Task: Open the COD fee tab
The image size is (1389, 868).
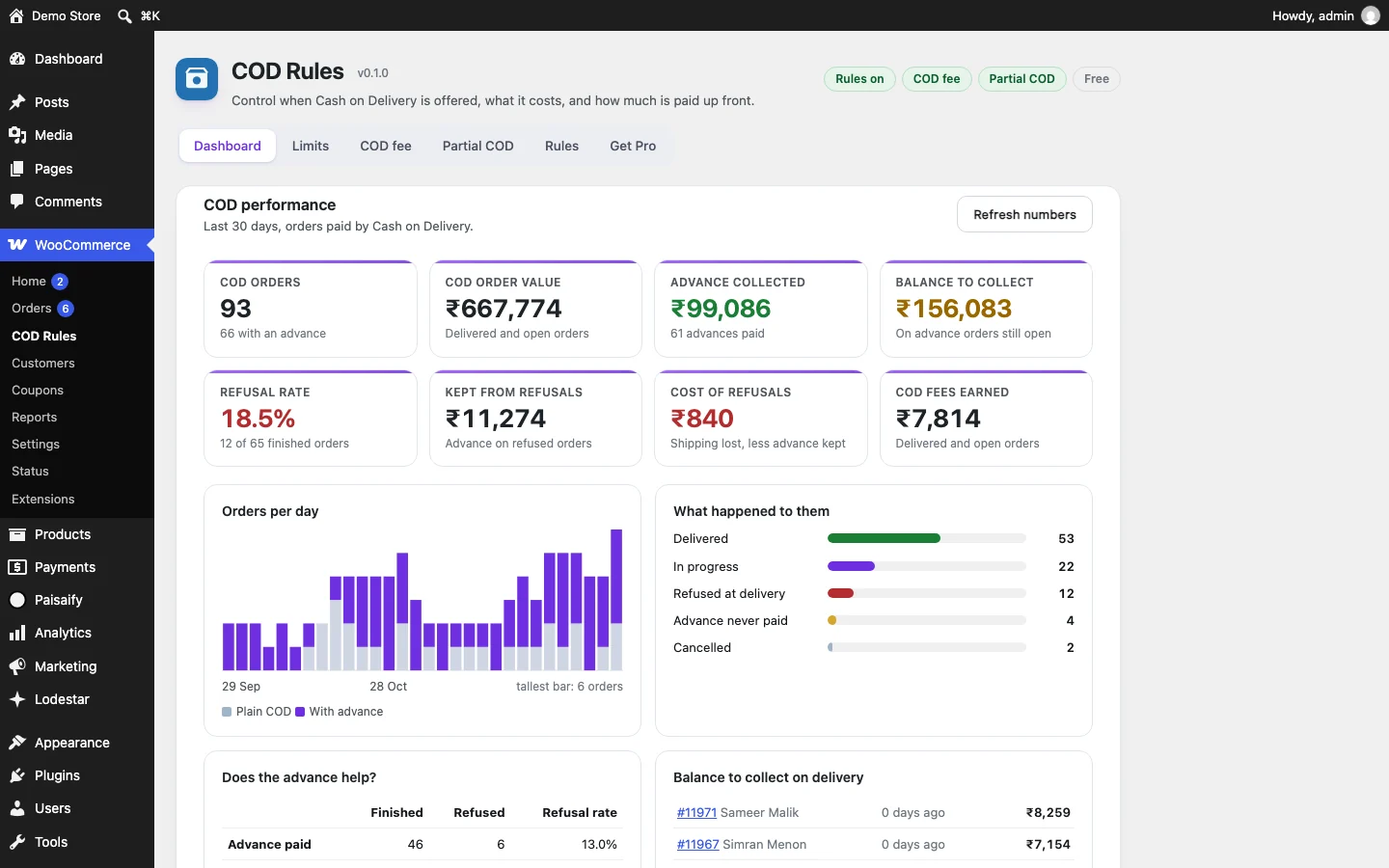Action: (x=386, y=146)
